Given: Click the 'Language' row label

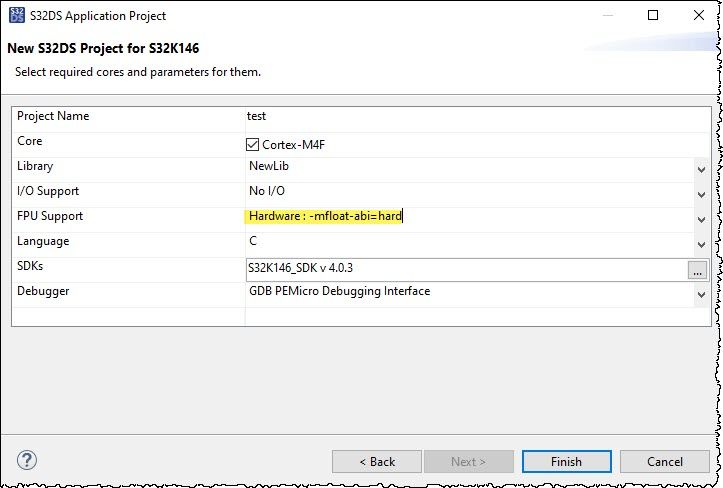Looking at the screenshot, I should pos(43,241).
